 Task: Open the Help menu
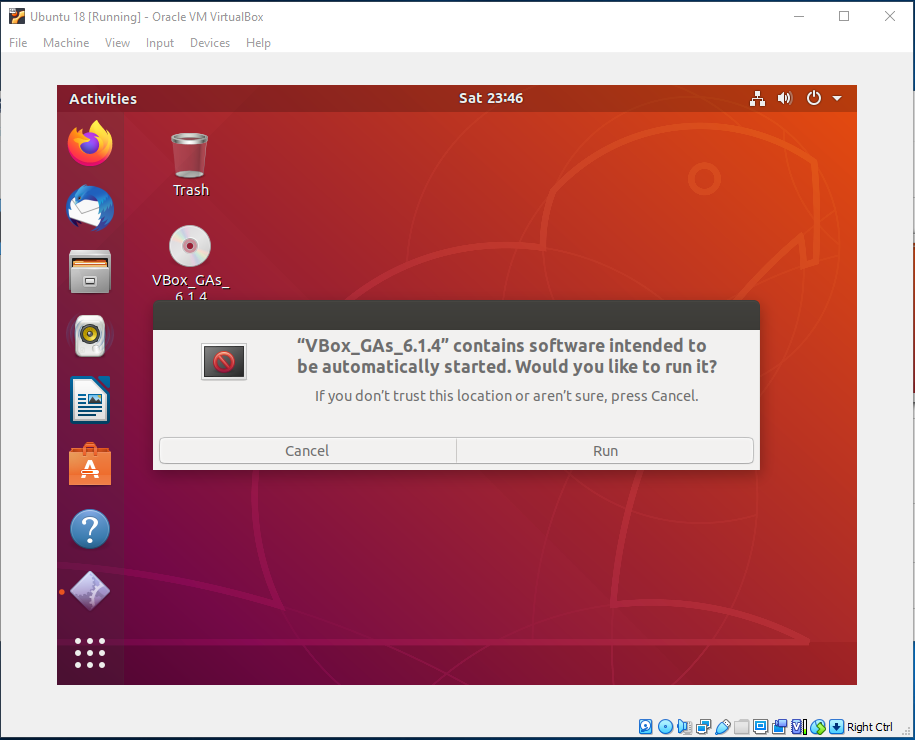pos(258,43)
